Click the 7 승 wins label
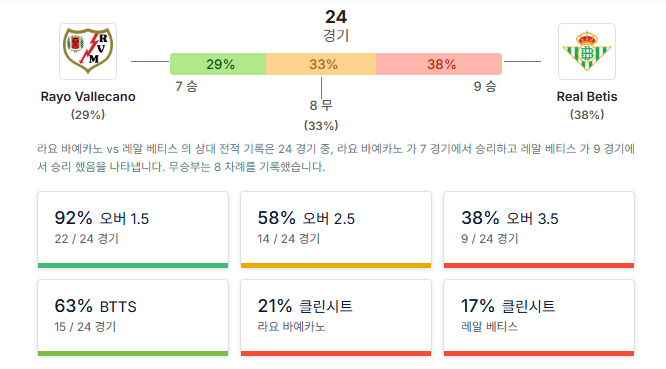This screenshot has width=666, height=369. tap(186, 87)
